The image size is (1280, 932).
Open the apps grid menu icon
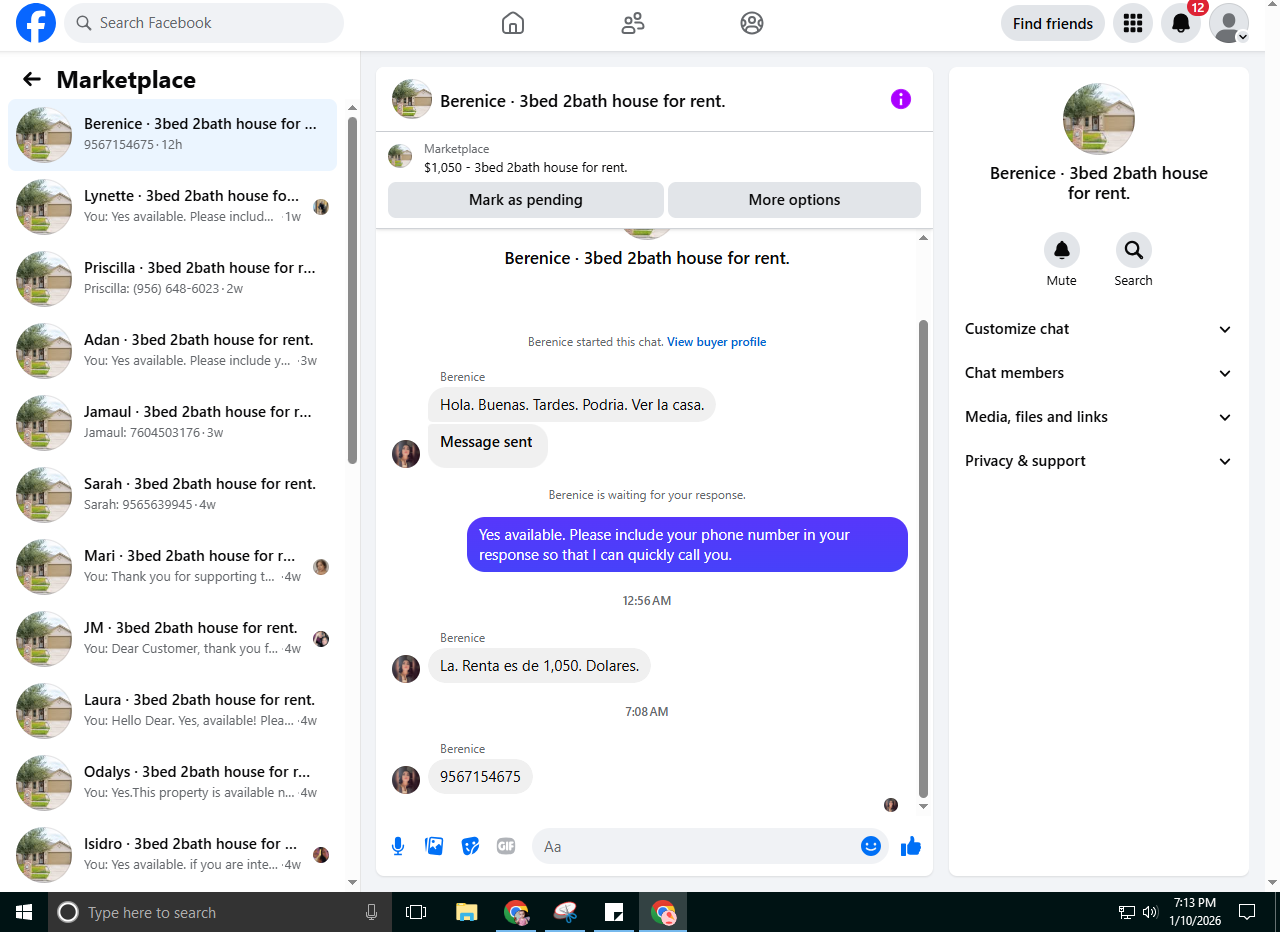point(1133,23)
